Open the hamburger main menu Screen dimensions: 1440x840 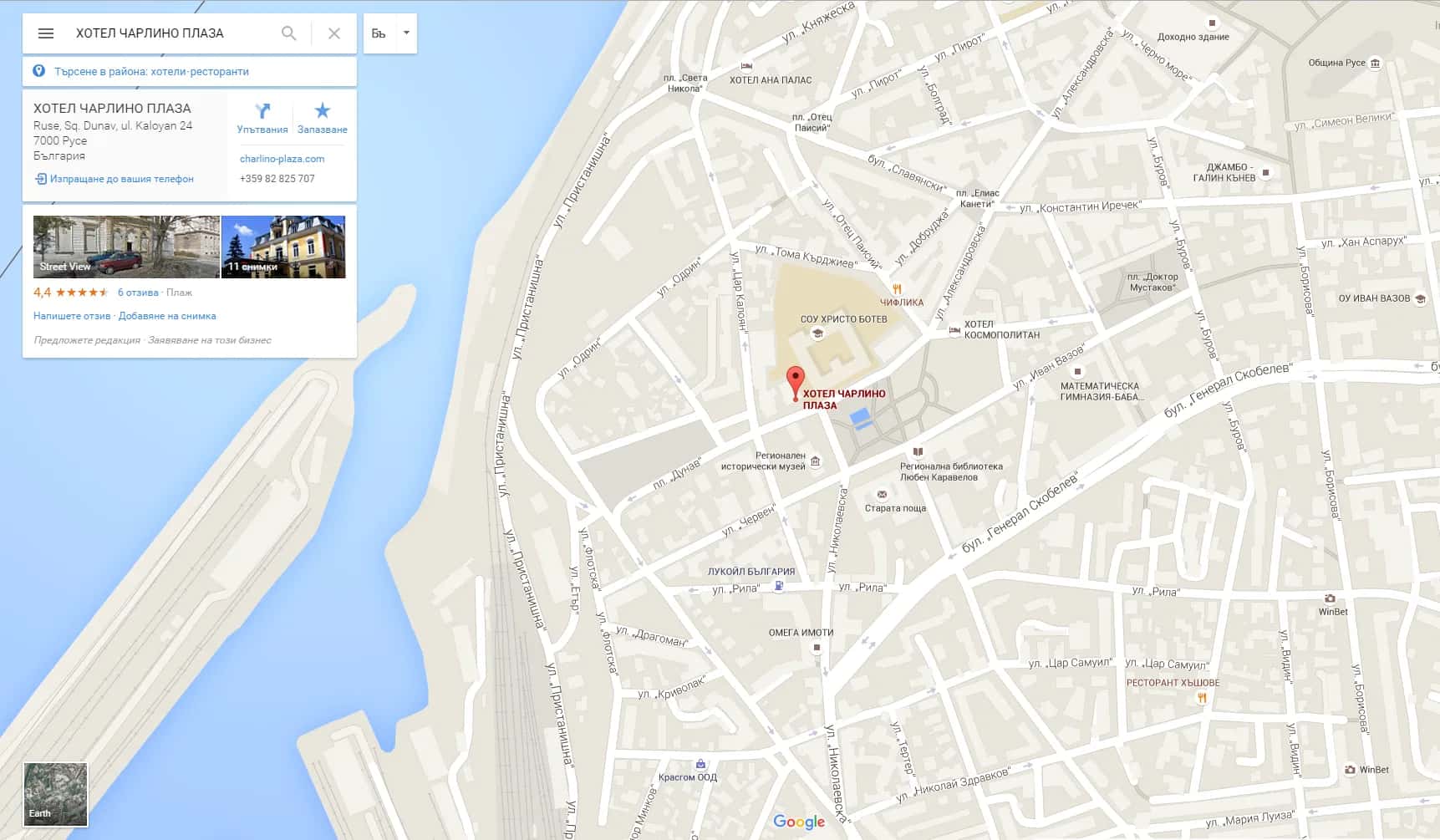[x=46, y=33]
